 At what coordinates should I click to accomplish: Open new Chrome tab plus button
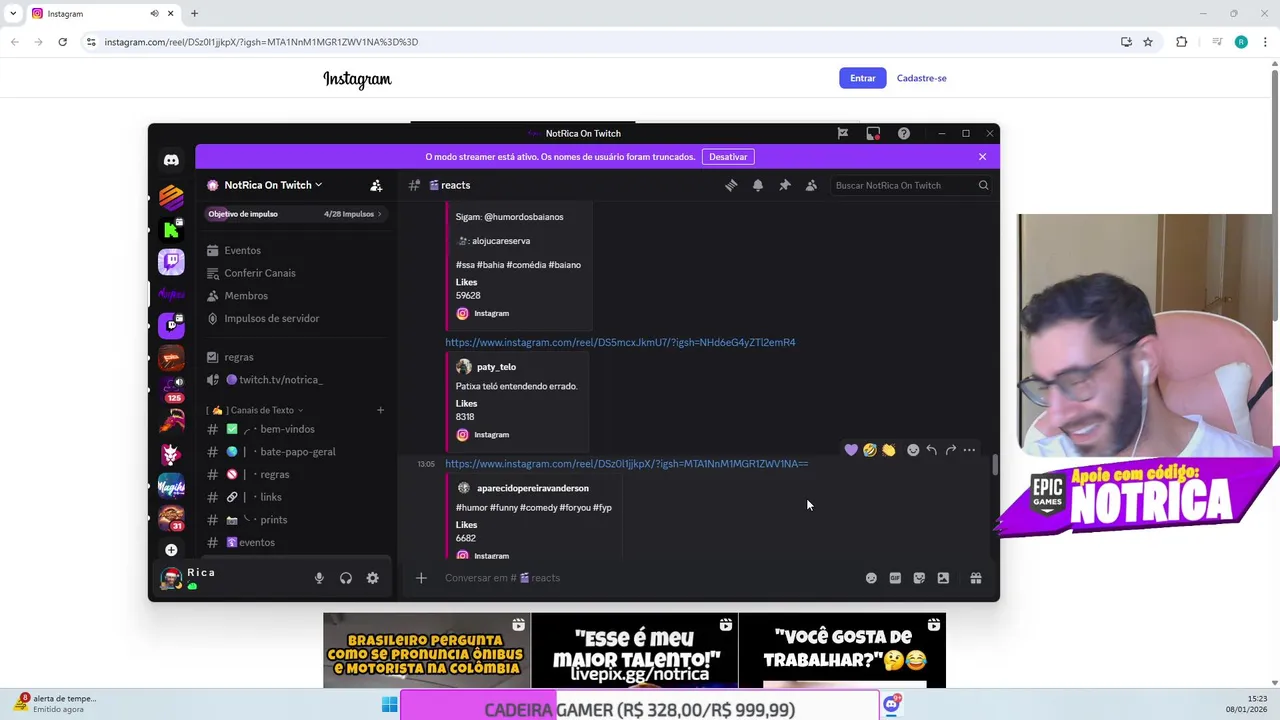pyautogui.click(x=194, y=14)
